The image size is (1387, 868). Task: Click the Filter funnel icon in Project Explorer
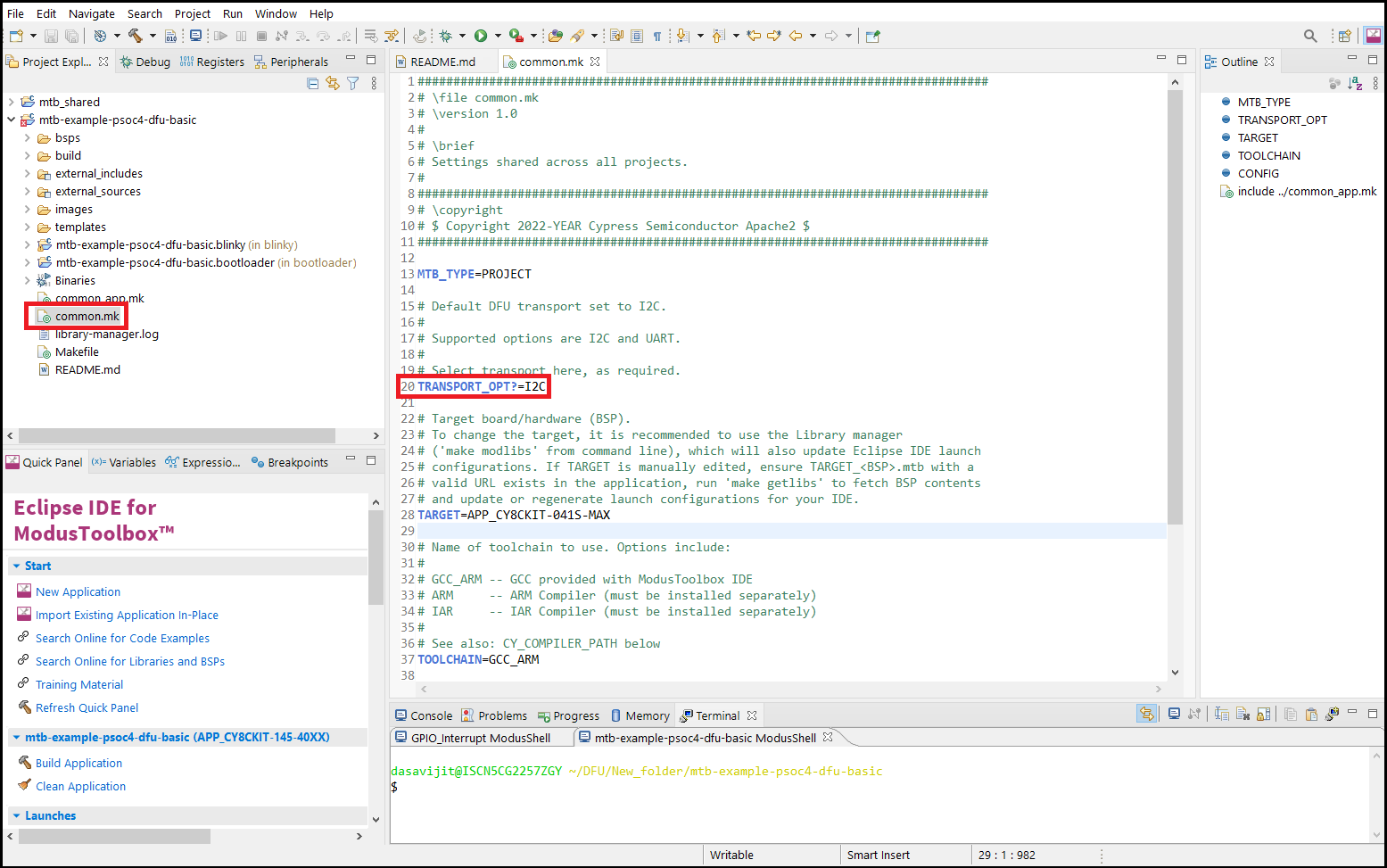click(x=353, y=83)
